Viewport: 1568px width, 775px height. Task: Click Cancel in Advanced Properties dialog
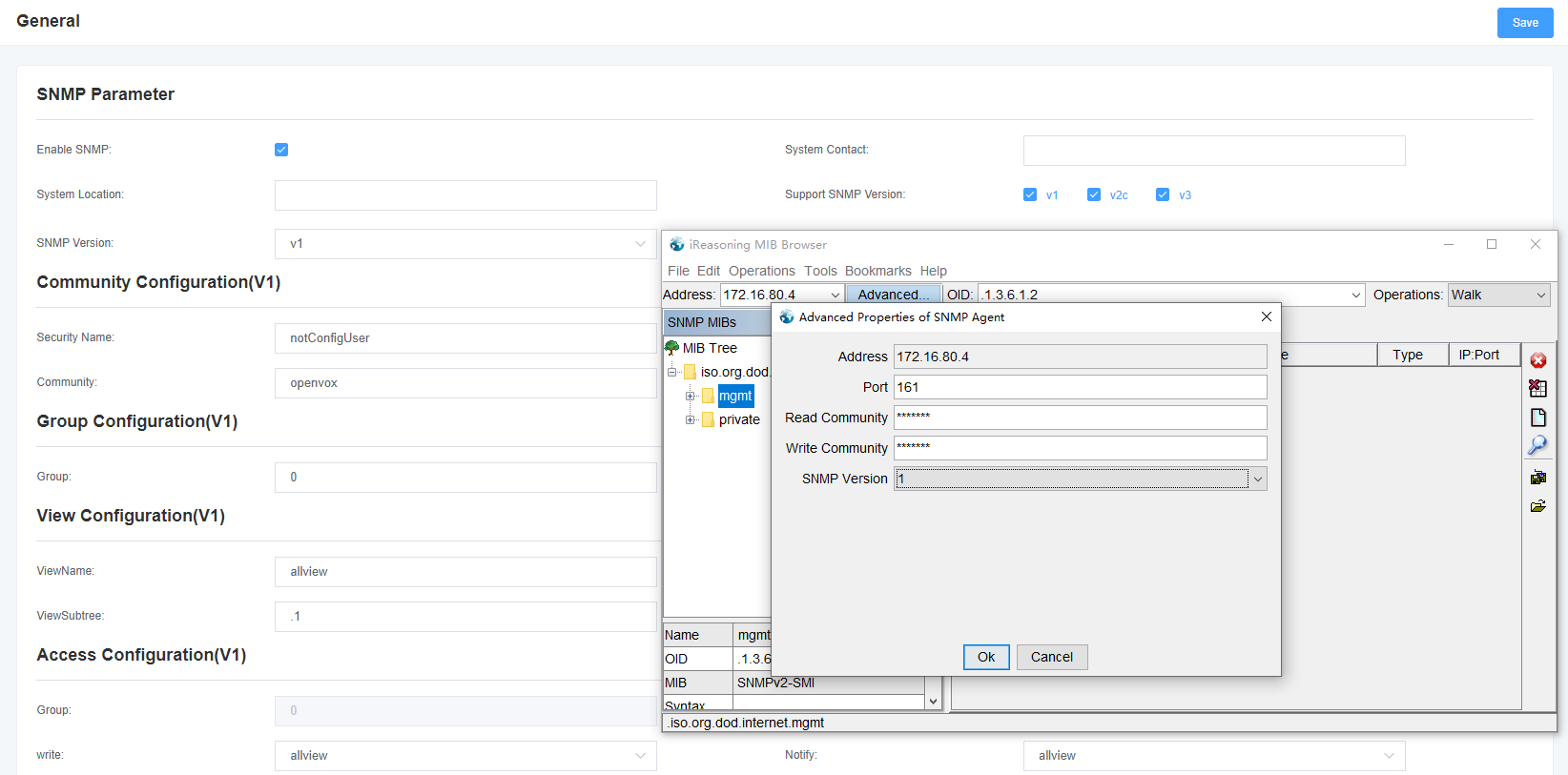pyautogui.click(x=1052, y=657)
